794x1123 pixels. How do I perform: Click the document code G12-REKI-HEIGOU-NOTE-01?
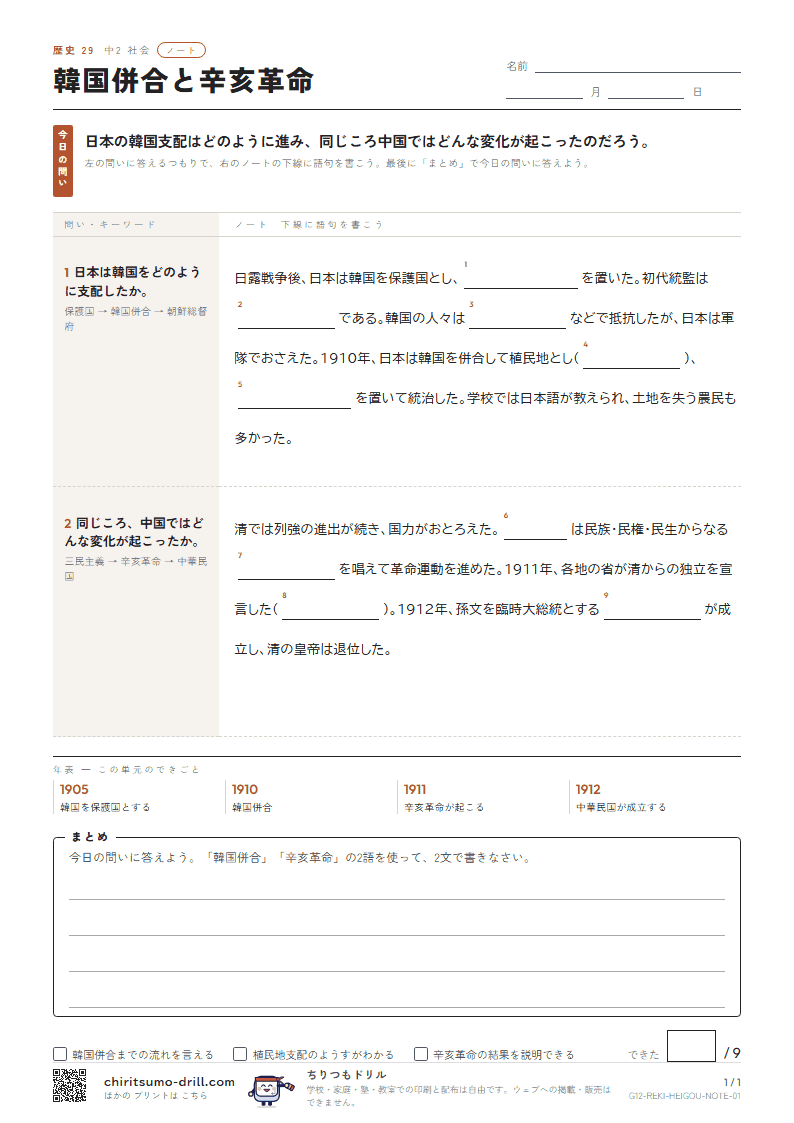point(684,1096)
